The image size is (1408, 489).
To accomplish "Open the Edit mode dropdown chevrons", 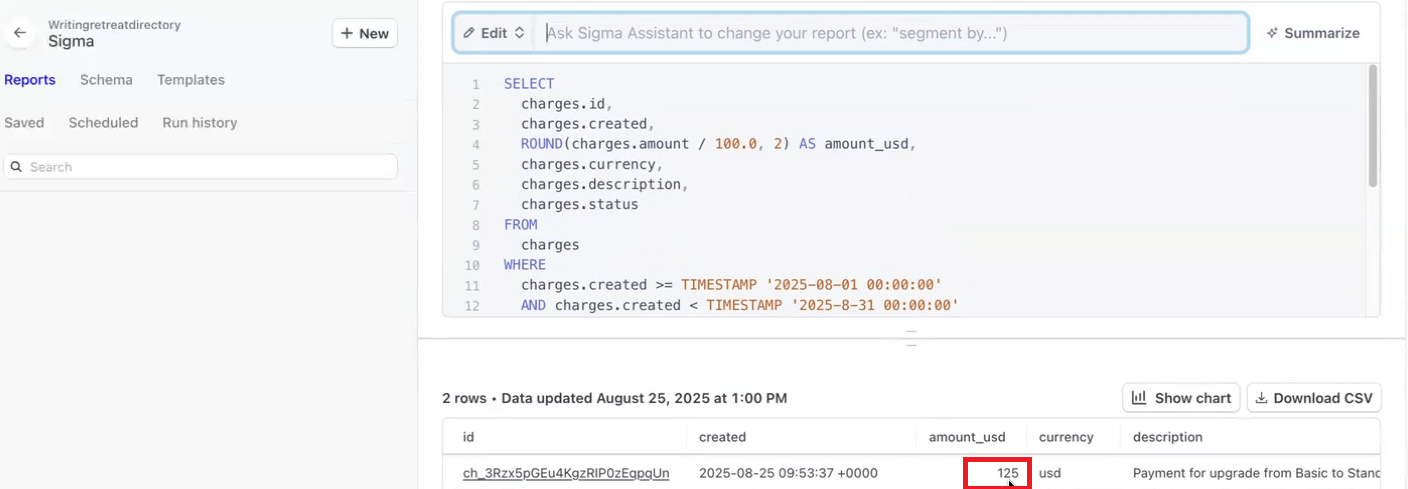I will point(519,33).
